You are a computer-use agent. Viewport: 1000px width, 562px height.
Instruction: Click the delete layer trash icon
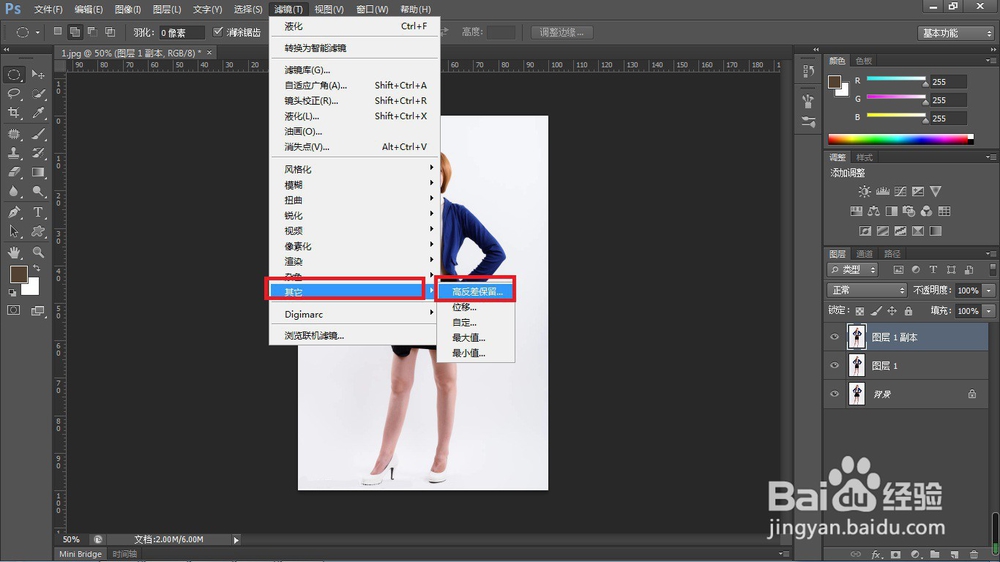tap(974, 554)
